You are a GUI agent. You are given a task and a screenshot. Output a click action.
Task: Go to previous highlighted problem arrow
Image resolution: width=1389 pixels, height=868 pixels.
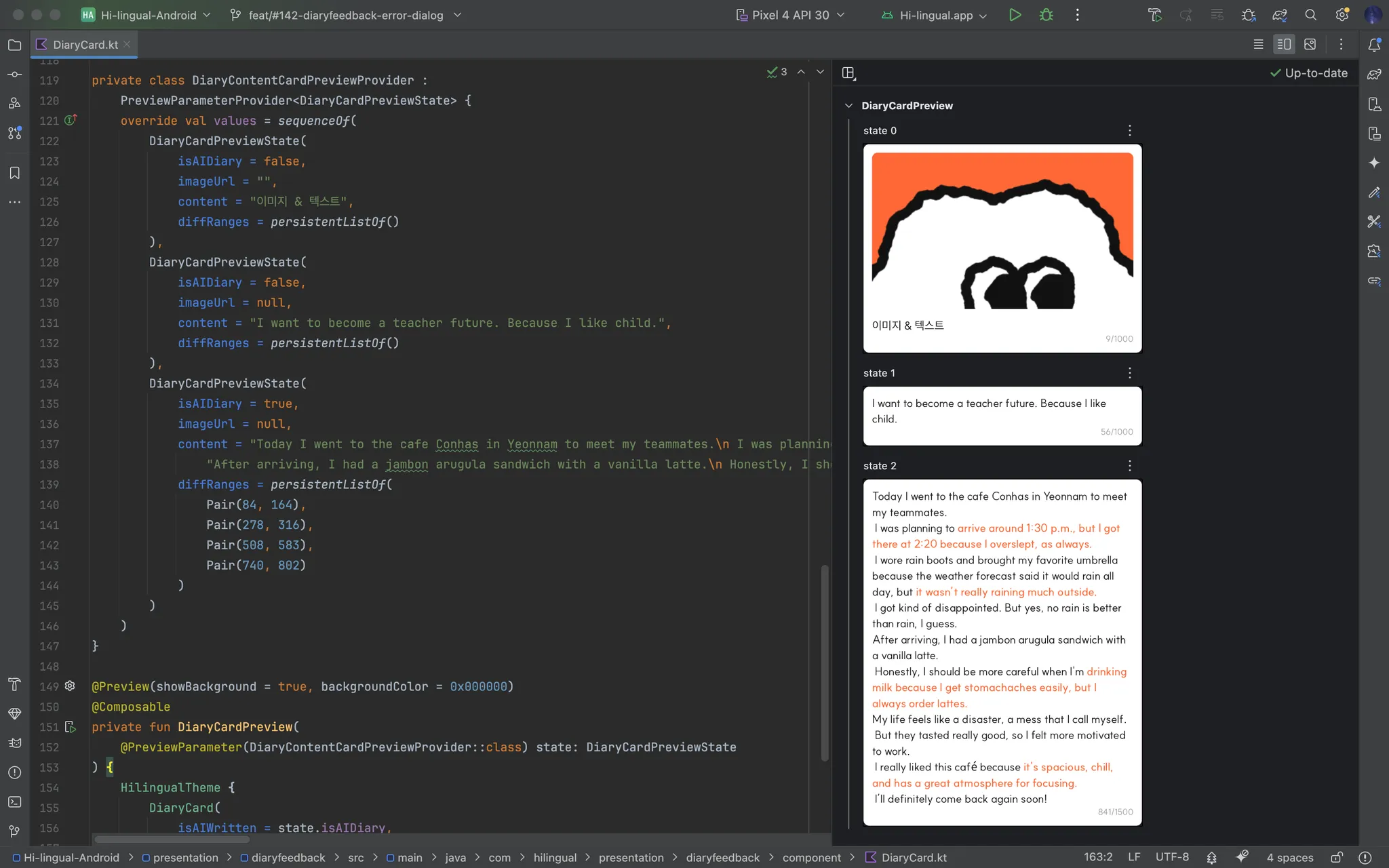pyautogui.click(x=801, y=72)
